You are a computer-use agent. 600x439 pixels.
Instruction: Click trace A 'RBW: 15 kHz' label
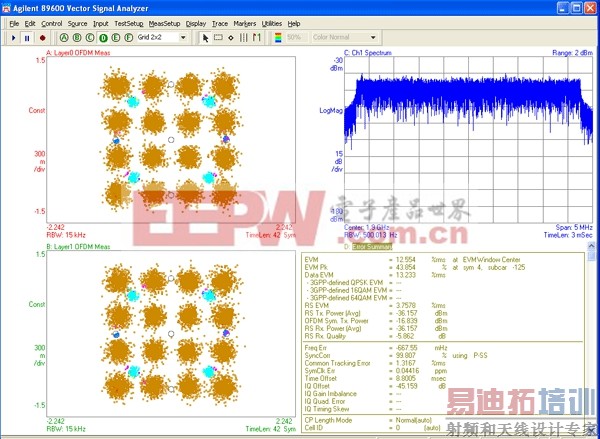pos(66,235)
